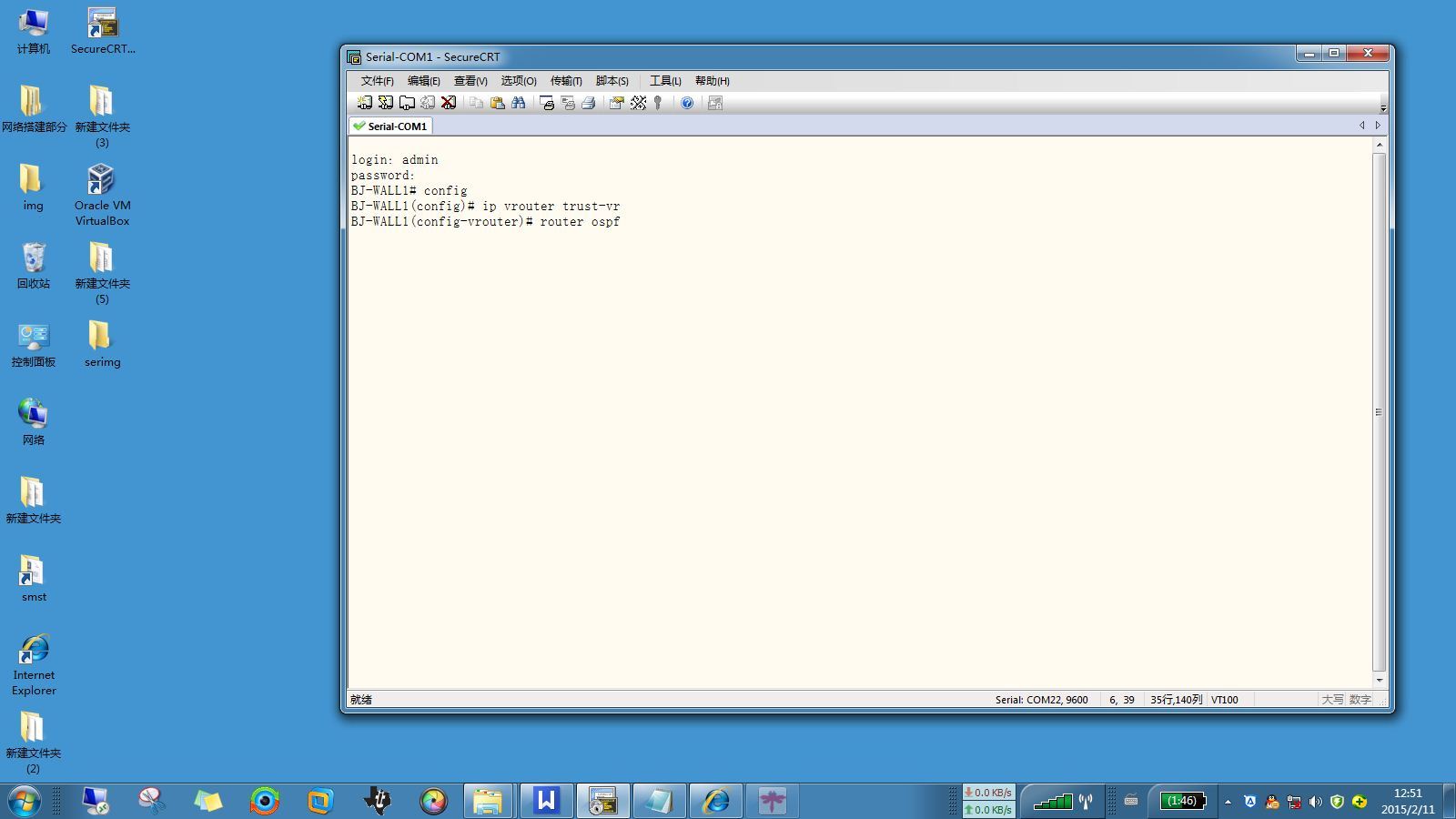Click the public key icon in toolbar
The image size is (1456, 819).
click(x=658, y=103)
